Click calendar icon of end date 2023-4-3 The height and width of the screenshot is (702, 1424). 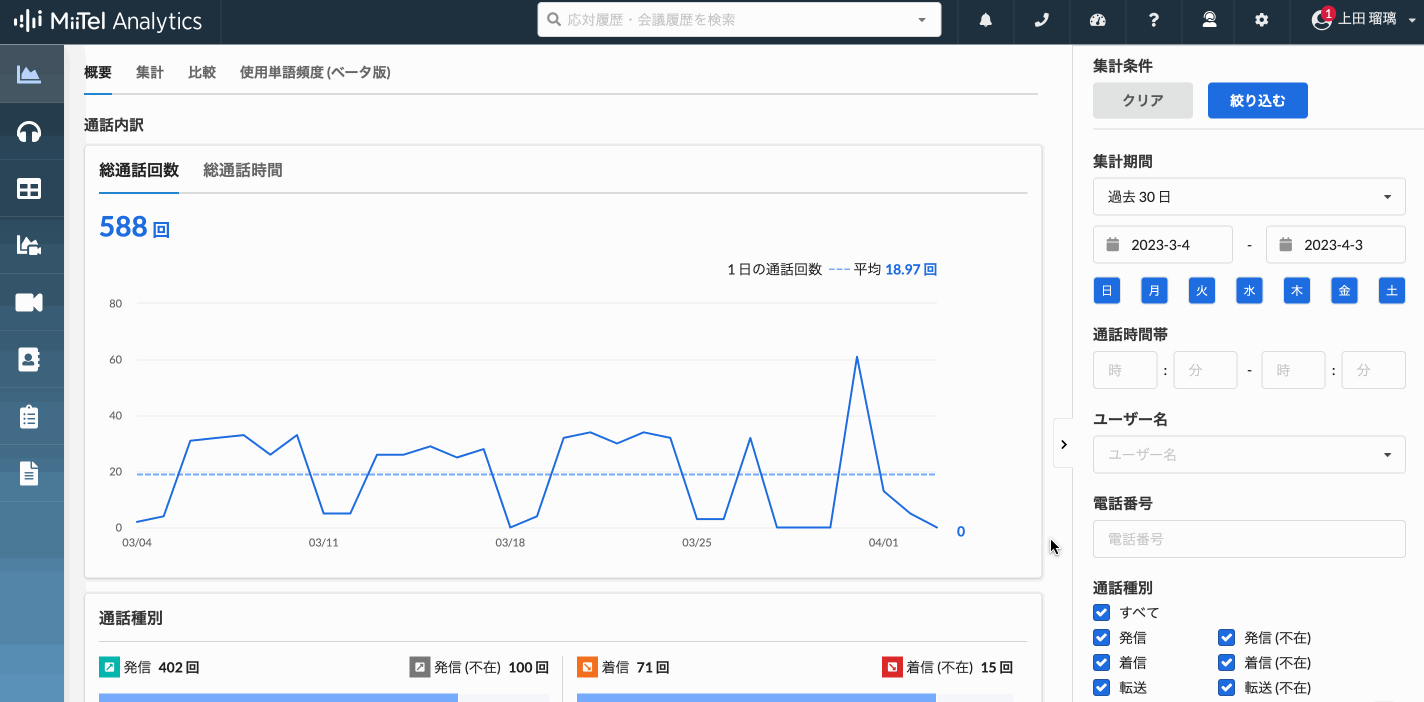tap(1286, 245)
